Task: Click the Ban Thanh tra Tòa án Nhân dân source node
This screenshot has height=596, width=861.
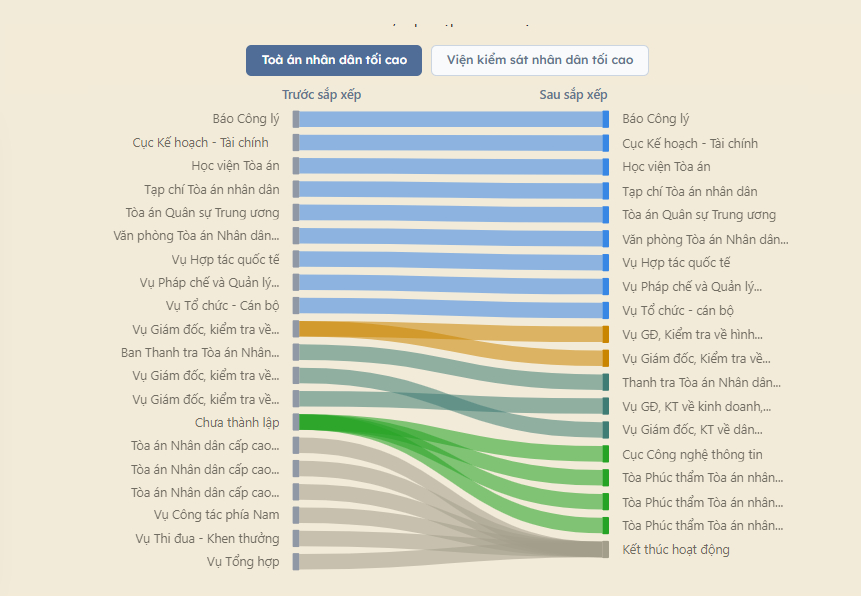Action: pos(296,352)
